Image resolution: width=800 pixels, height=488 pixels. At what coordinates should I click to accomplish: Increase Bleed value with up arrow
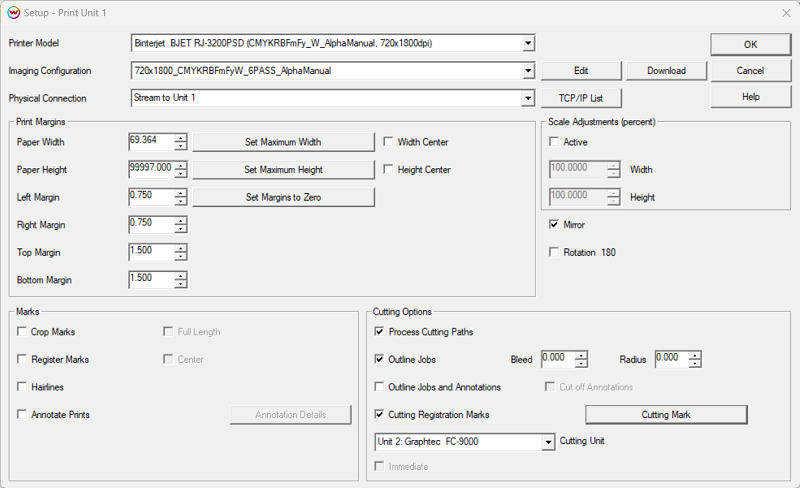click(581, 355)
